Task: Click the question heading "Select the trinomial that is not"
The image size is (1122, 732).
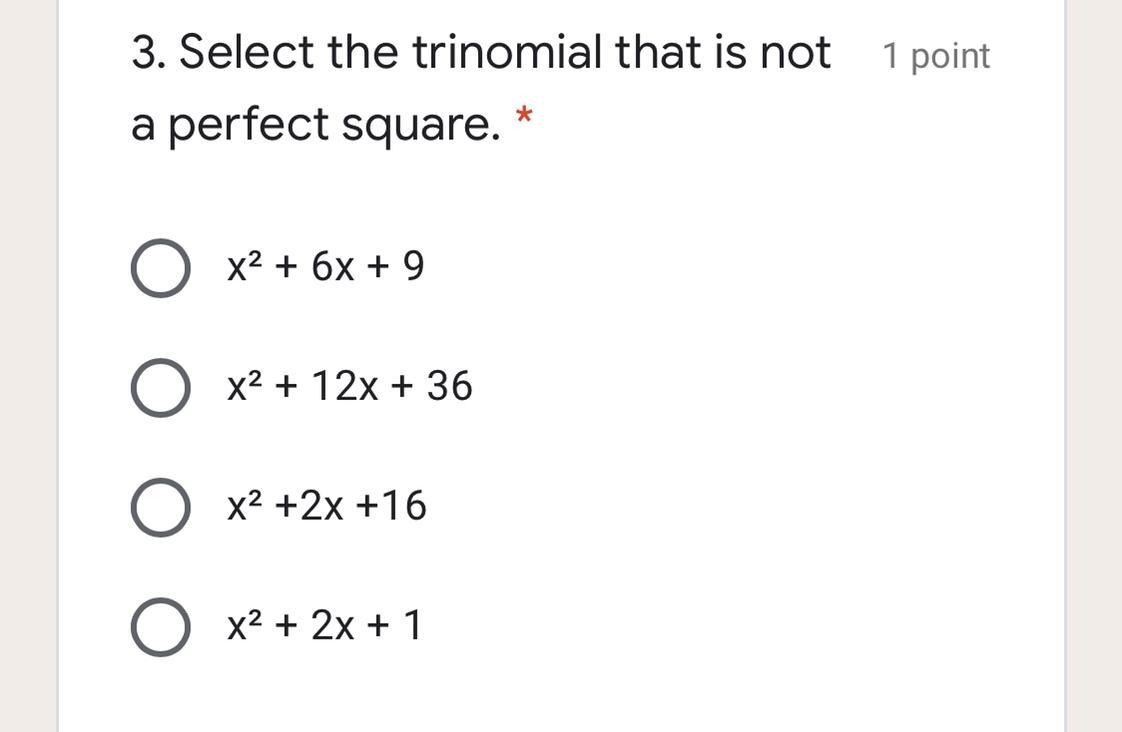Action: coord(504,52)
